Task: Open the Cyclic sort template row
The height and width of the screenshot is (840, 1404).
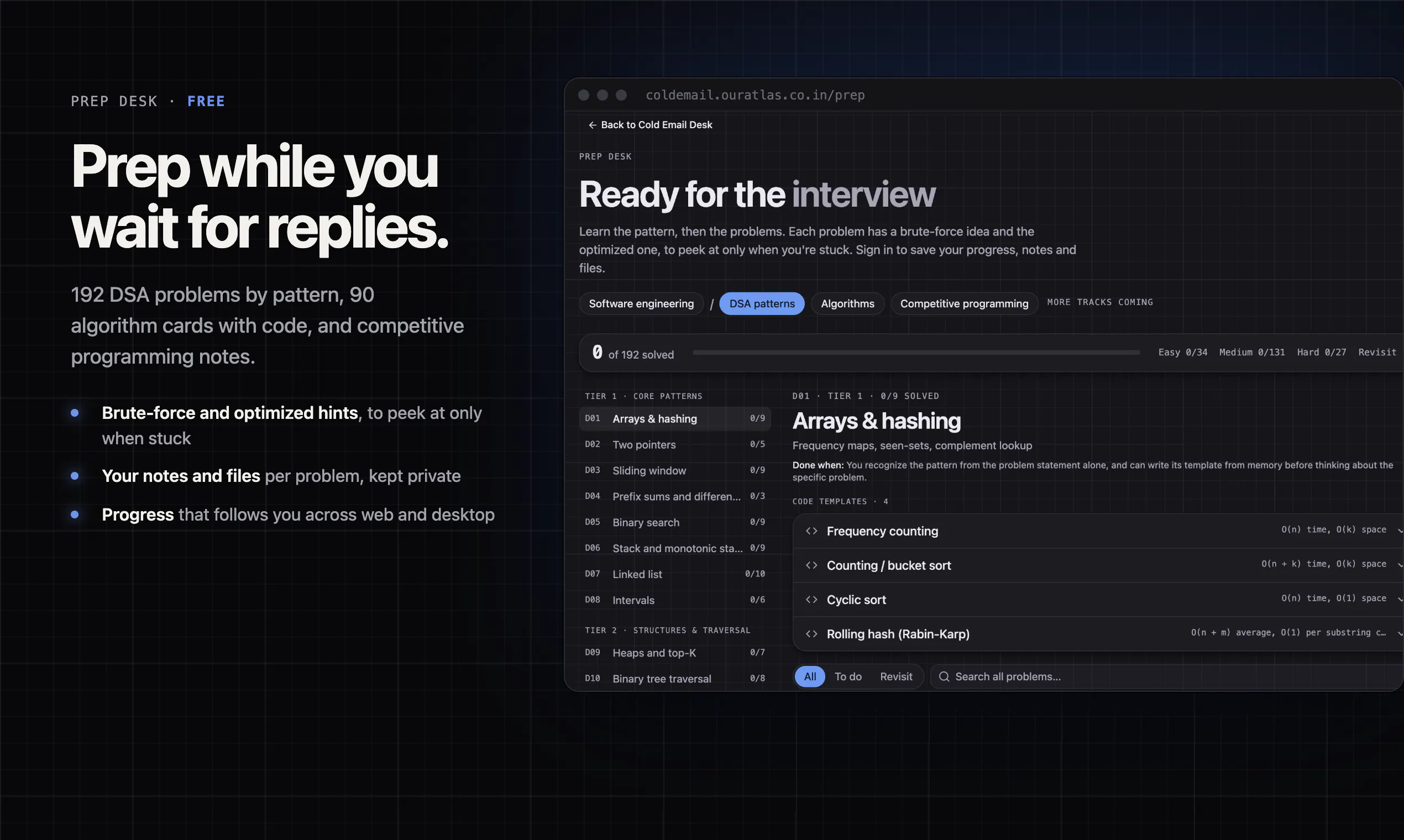Action: click(x=1098, y=600)
